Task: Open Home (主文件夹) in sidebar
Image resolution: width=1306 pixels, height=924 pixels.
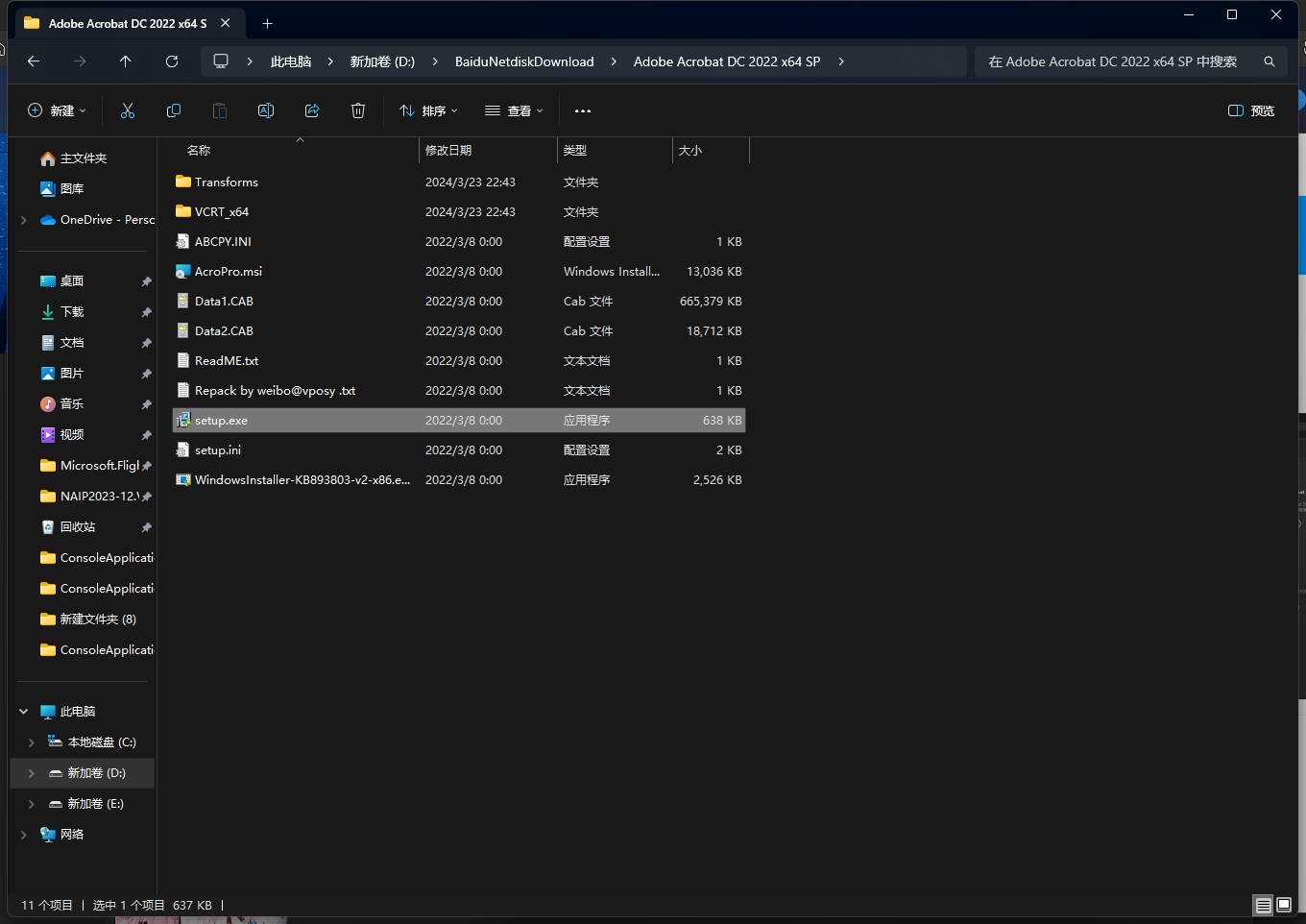Action: [84, 158]
